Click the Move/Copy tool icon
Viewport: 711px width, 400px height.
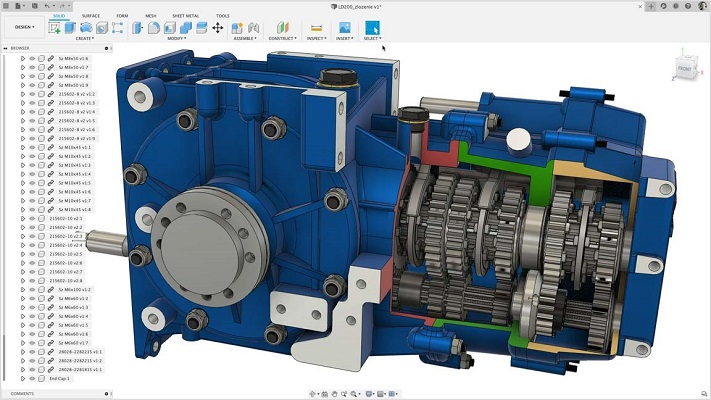pos(218,27)
